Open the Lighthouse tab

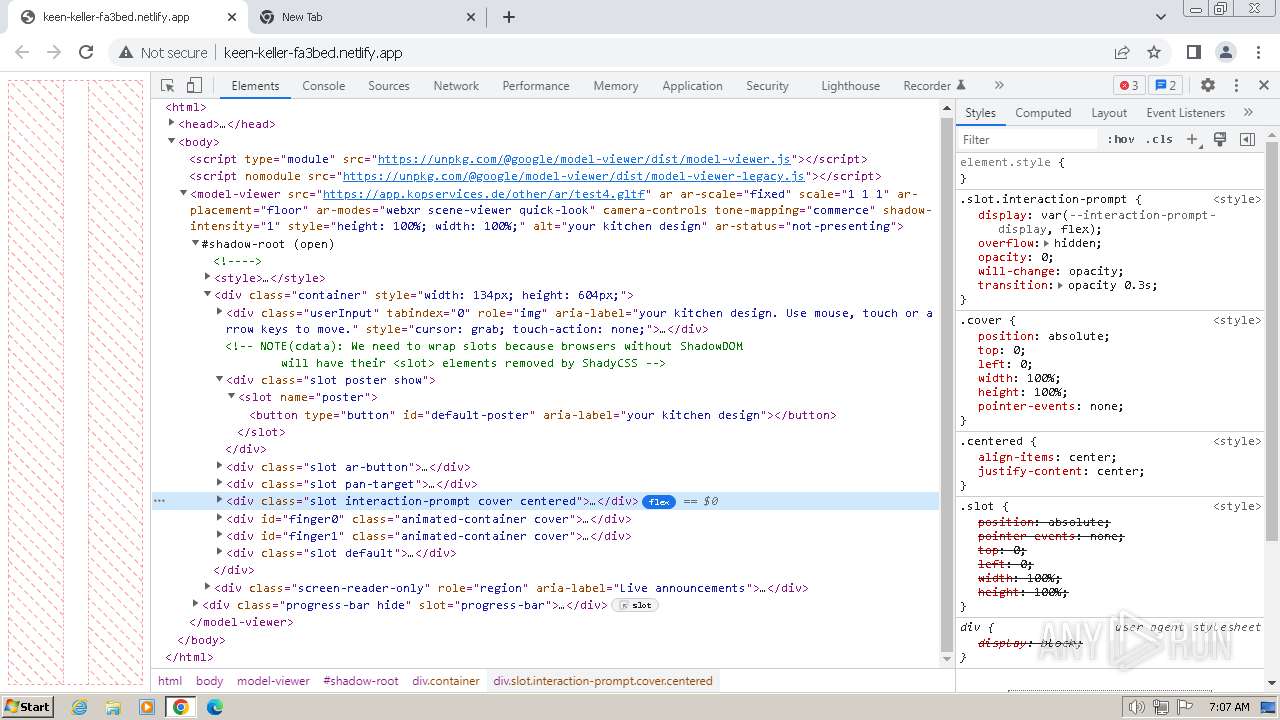[x=851, y=85]
